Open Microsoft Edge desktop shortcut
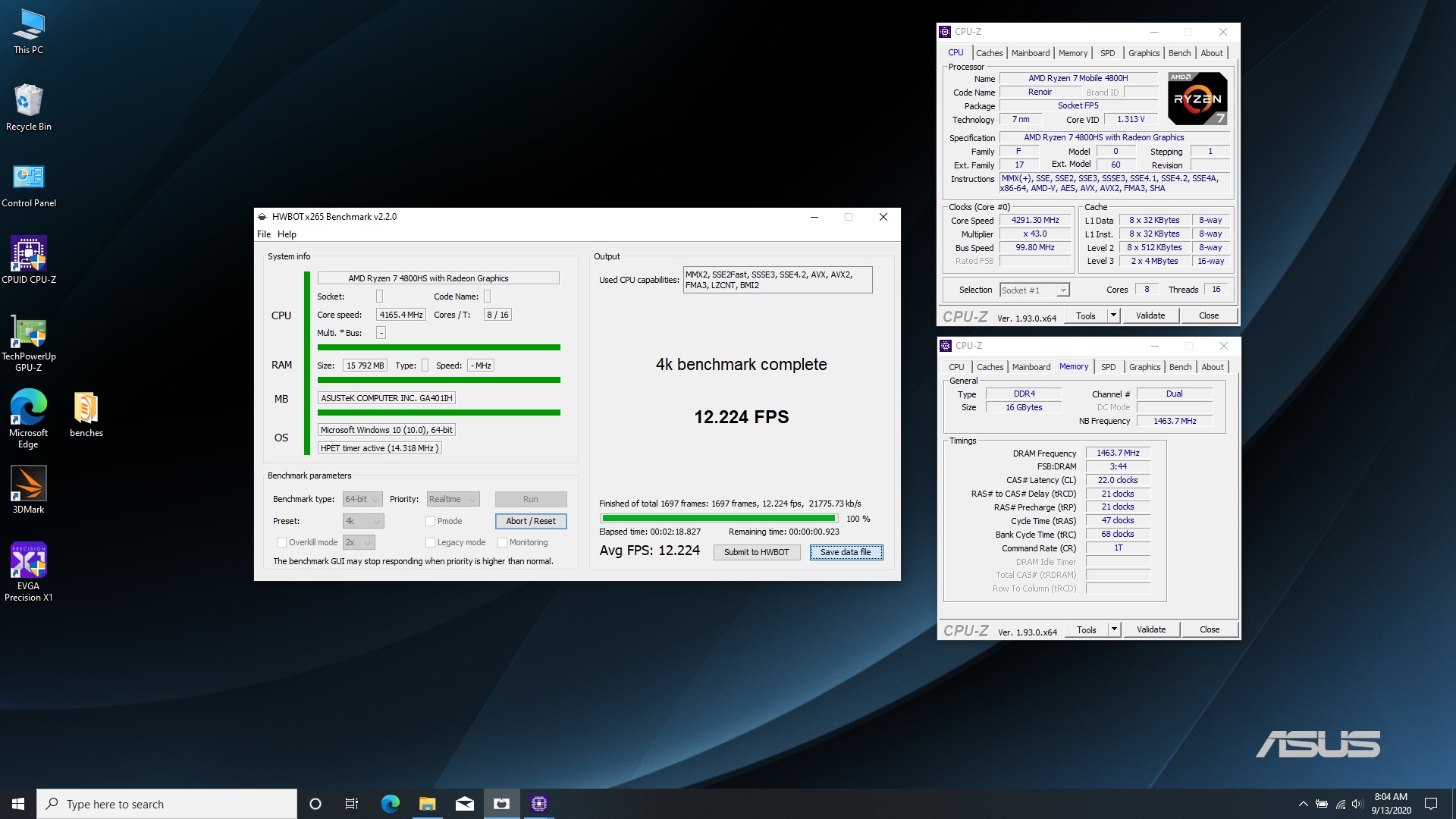The height and width of the screenshot is (819, 1456). pos(28,419)
